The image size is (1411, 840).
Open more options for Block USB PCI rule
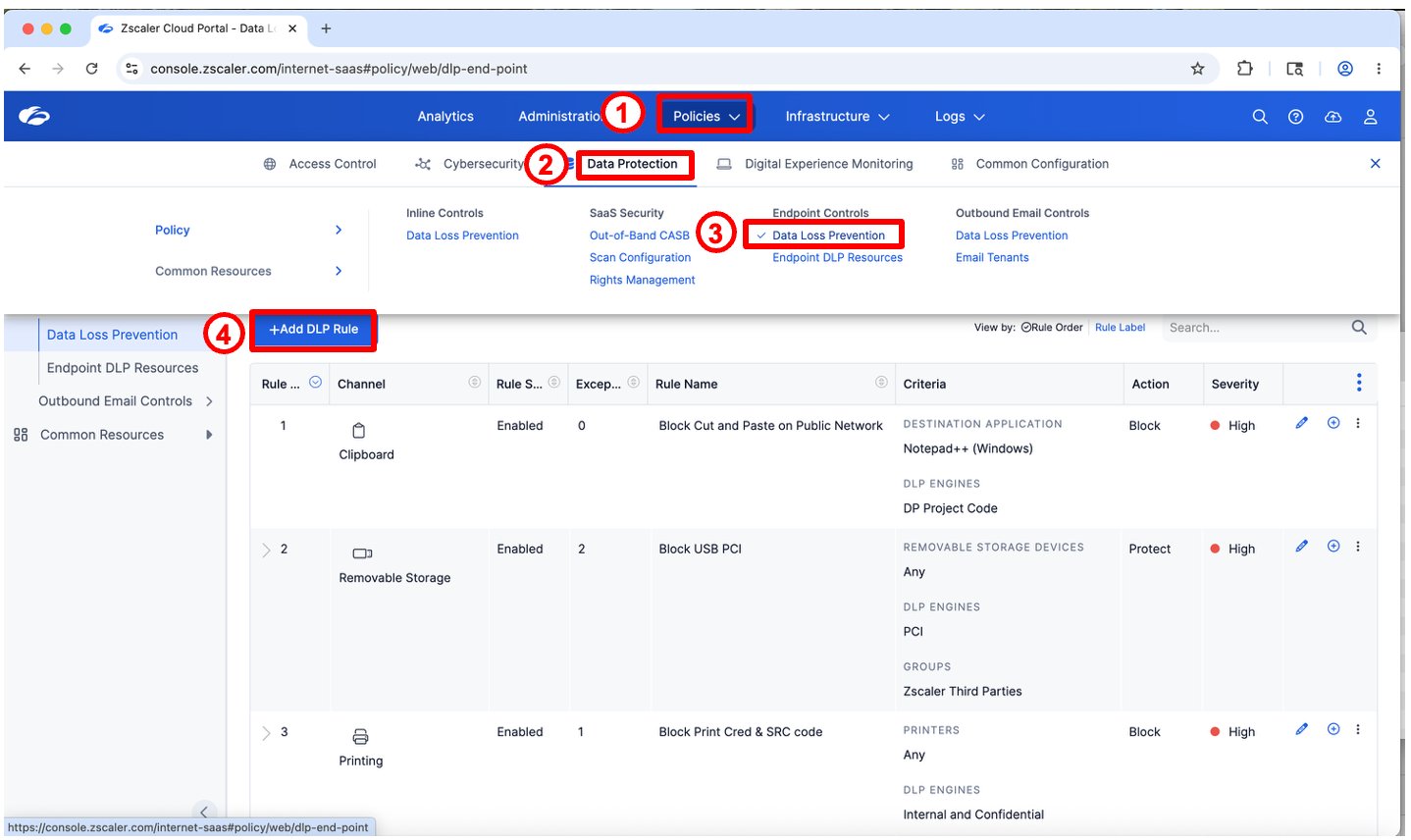1358,547
